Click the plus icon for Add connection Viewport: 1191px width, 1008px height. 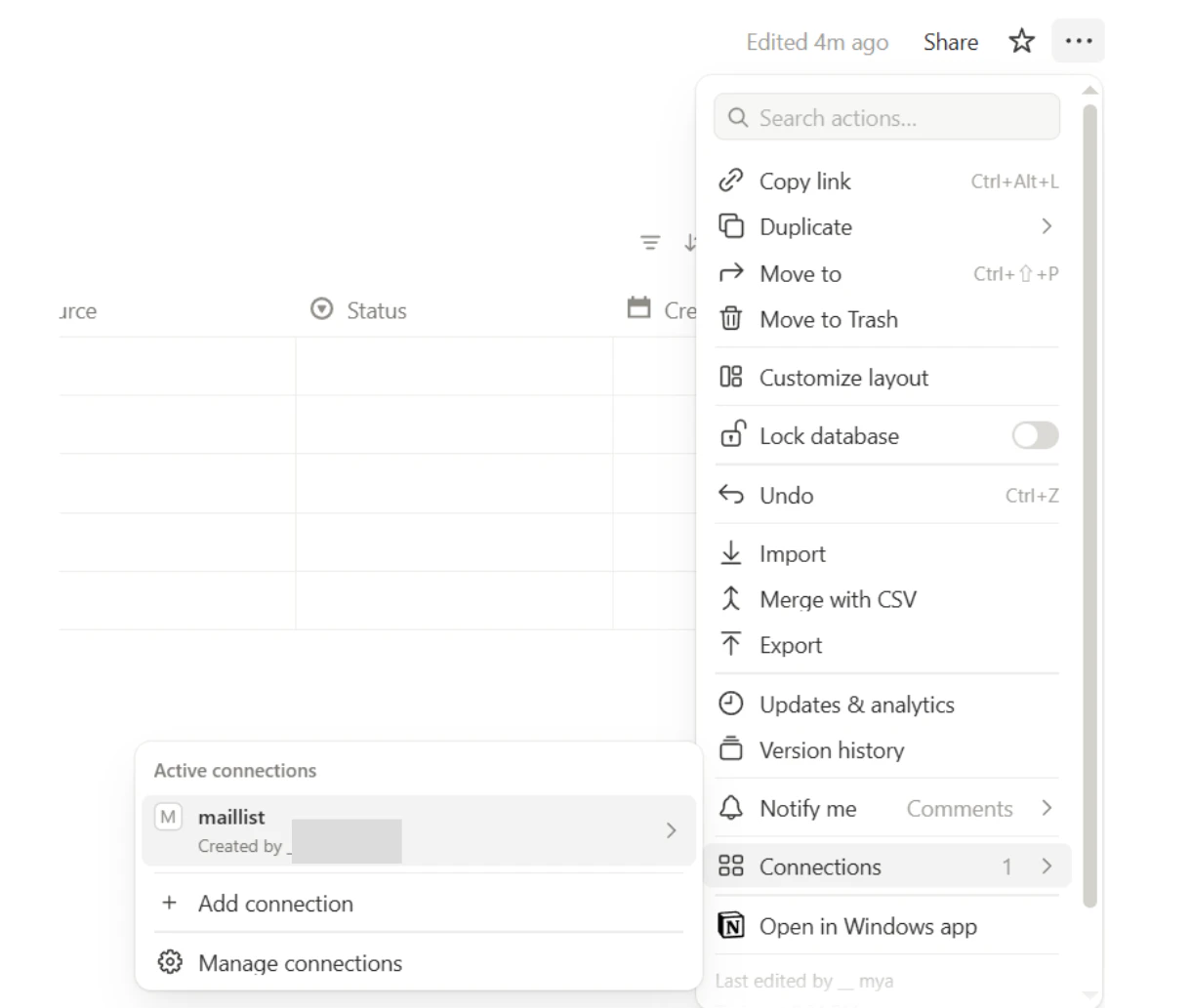coord(170,903)
